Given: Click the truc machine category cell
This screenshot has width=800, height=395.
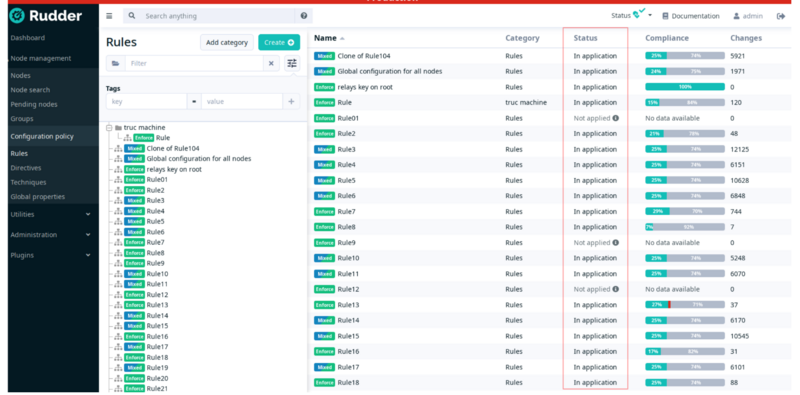Looking at the screenshot, I should tap(526, 102).
